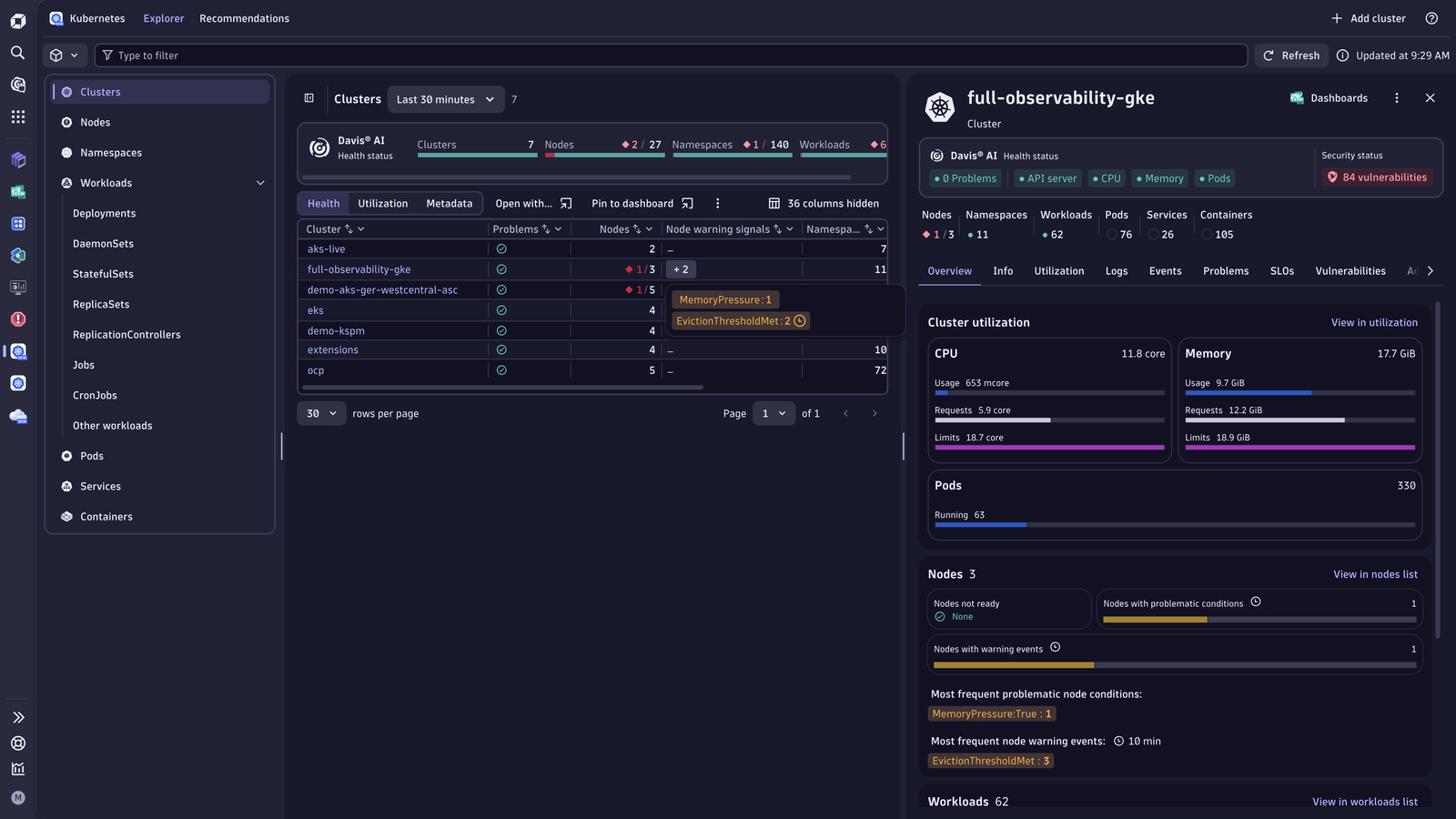Open the demo-aks-ger-westcentral-asc cluster link

pyautogui.click(x=382, y=290)
